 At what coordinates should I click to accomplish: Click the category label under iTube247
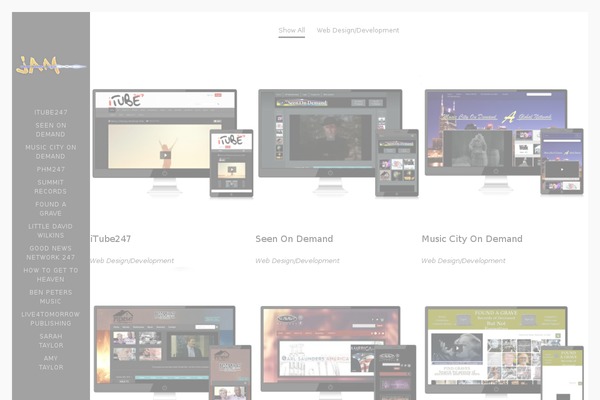click(132, 261)
